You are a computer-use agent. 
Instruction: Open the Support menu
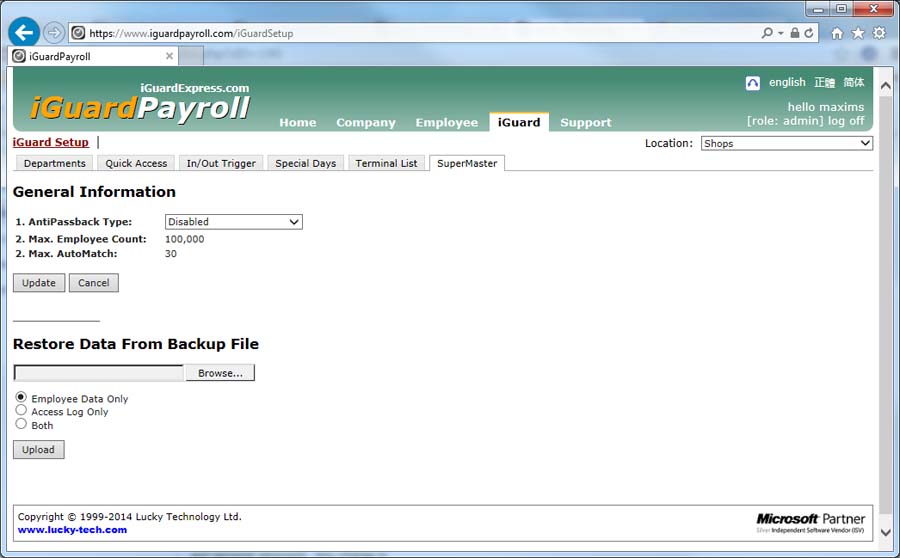click(x=585, y=122)
